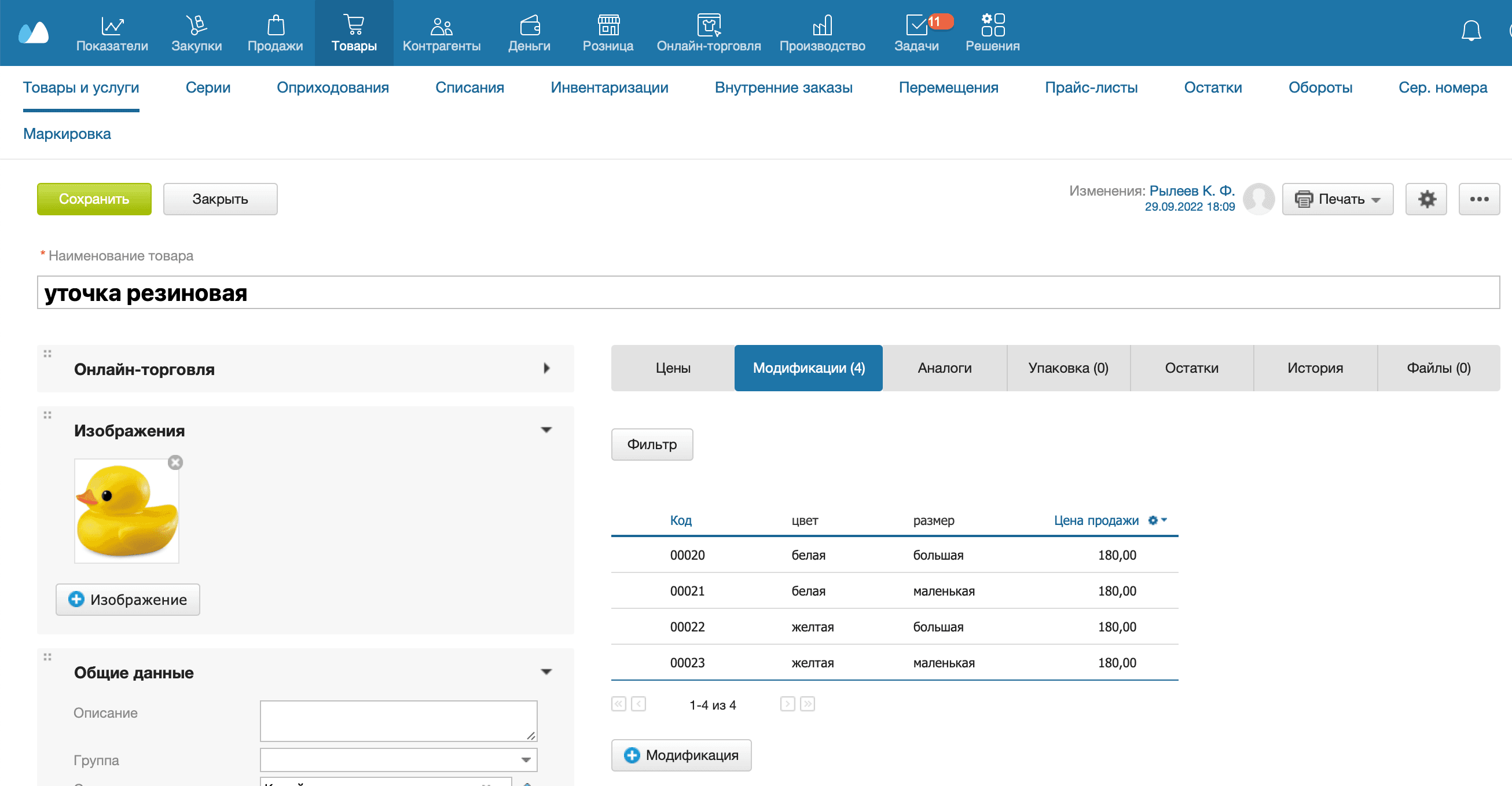Open the Печать dropdown
Screen dimensions: 1512x786
click(1337, 199)
